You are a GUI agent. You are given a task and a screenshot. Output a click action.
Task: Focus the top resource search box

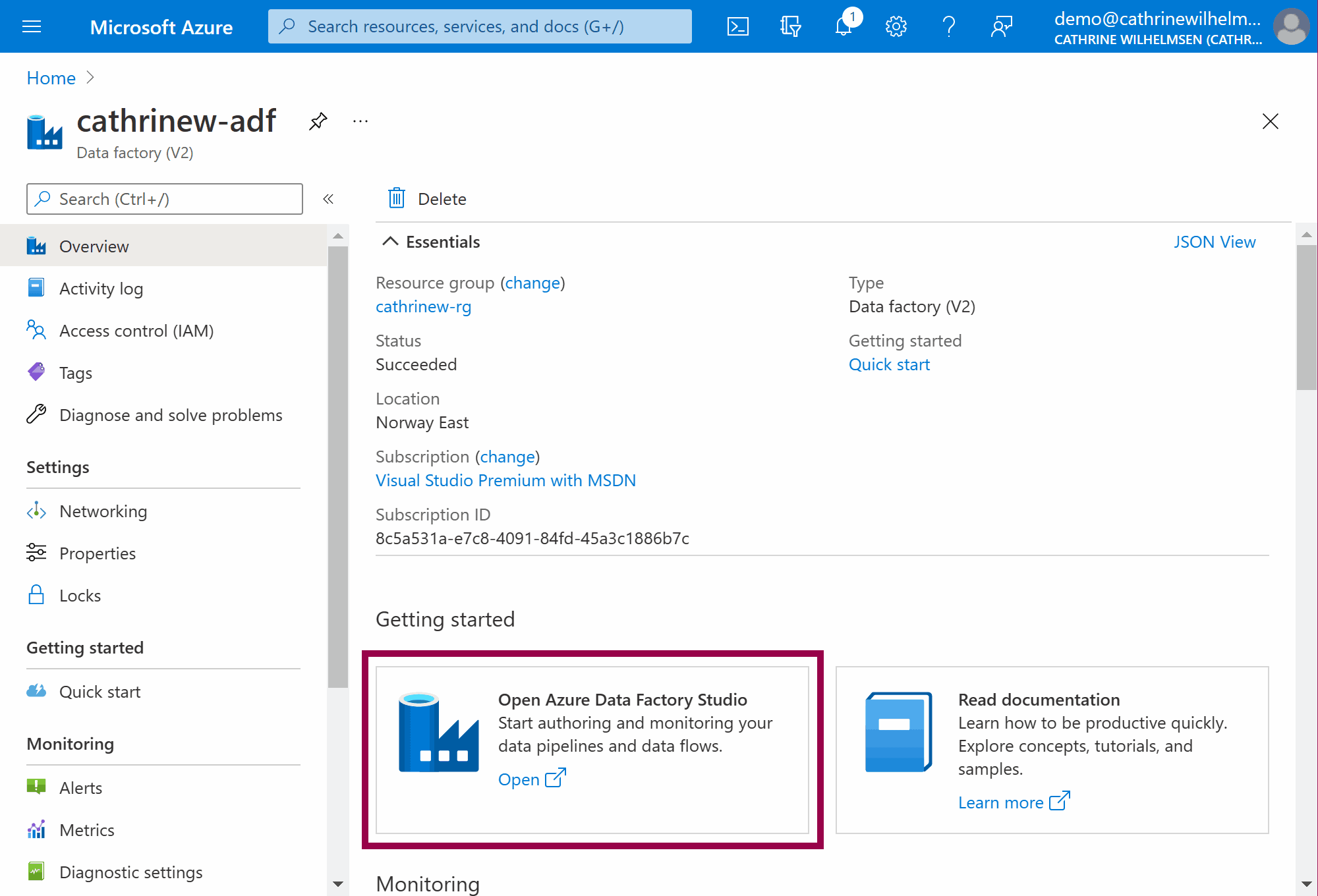click(480, 26)
